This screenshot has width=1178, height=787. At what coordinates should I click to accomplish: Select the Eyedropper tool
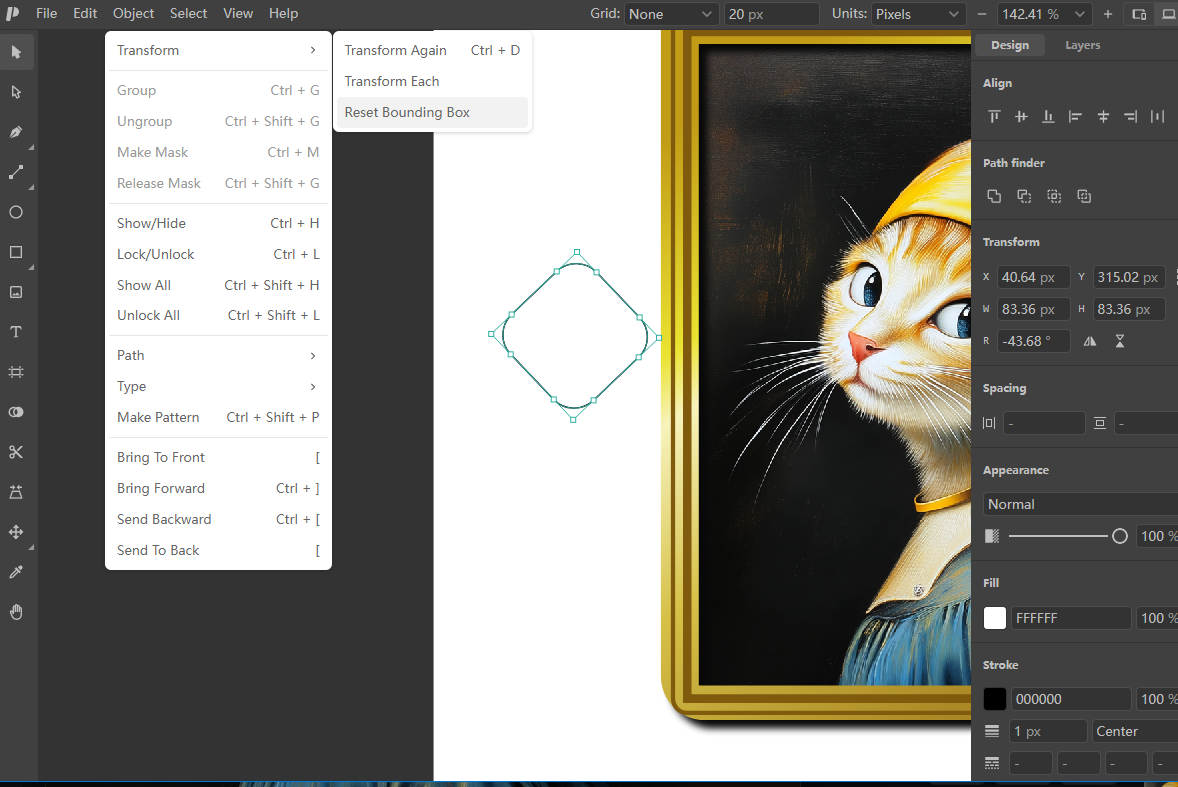coord(16,572)
